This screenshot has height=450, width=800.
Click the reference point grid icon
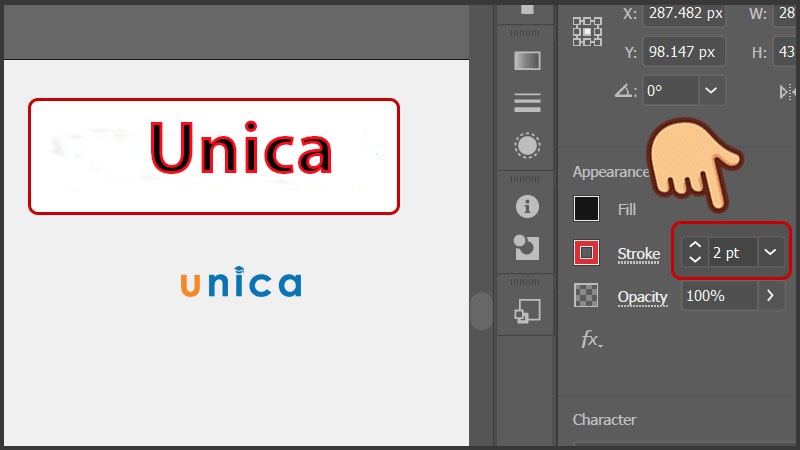[x=587, y=32]
